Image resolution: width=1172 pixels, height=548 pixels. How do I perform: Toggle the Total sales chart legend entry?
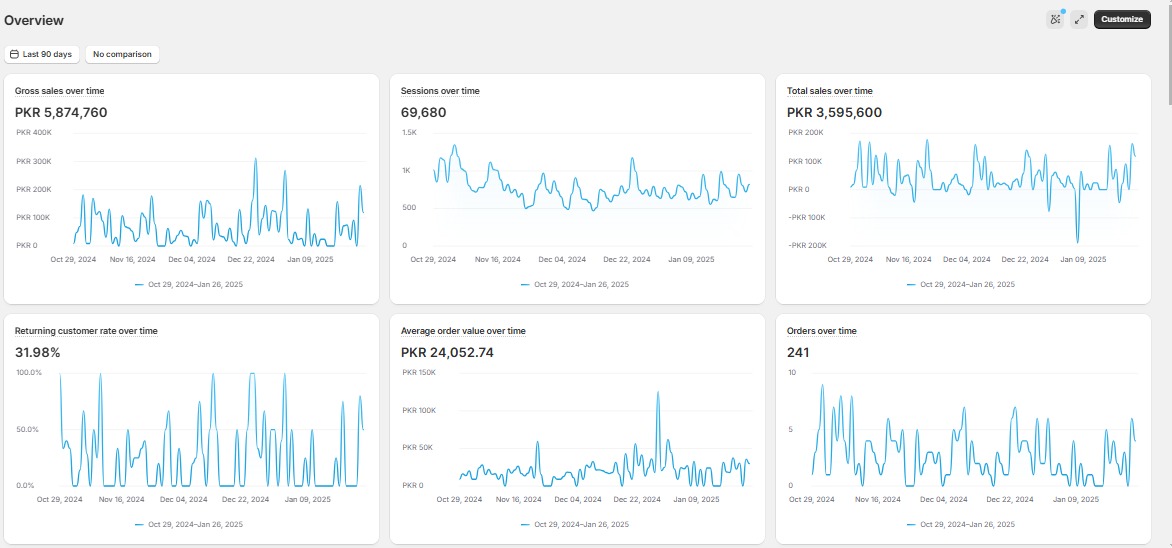(x=967, y=284)
